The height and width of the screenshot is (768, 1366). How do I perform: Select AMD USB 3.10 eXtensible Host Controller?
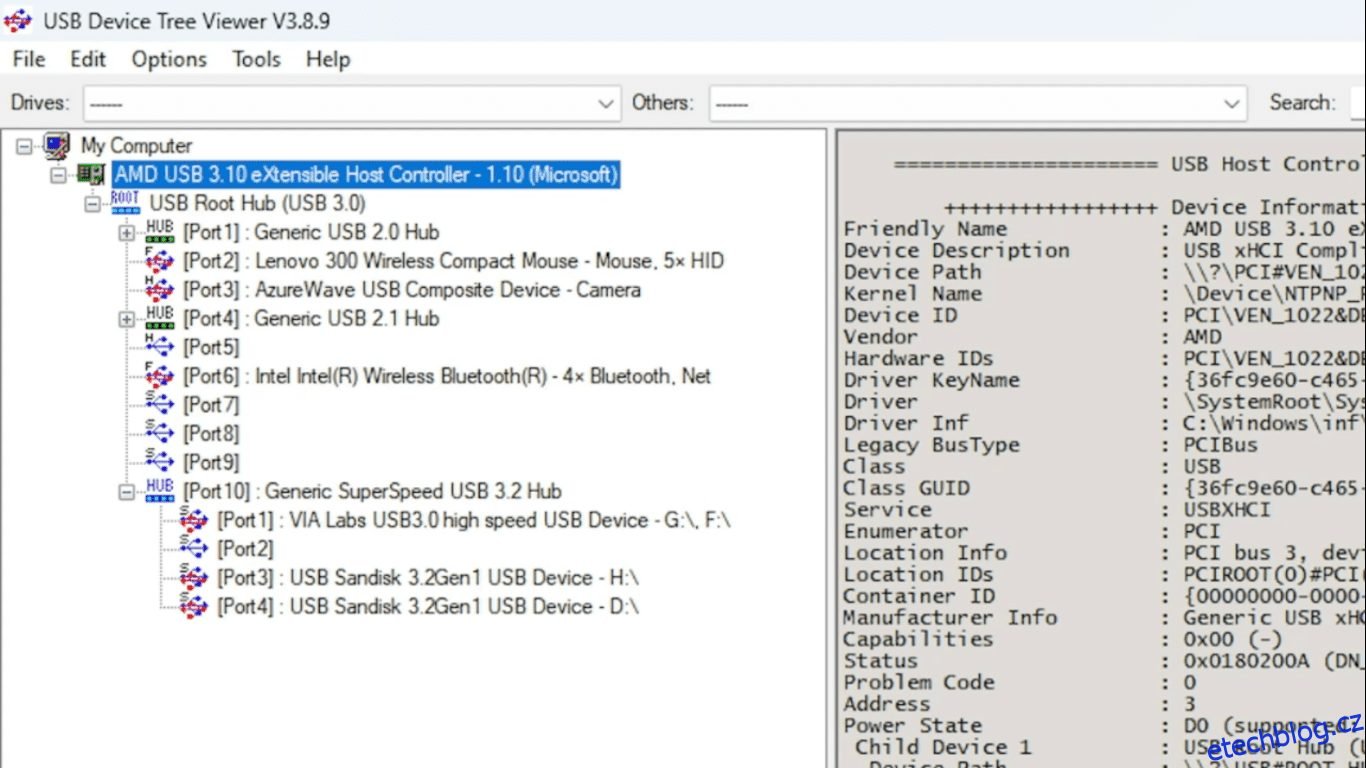366,175
